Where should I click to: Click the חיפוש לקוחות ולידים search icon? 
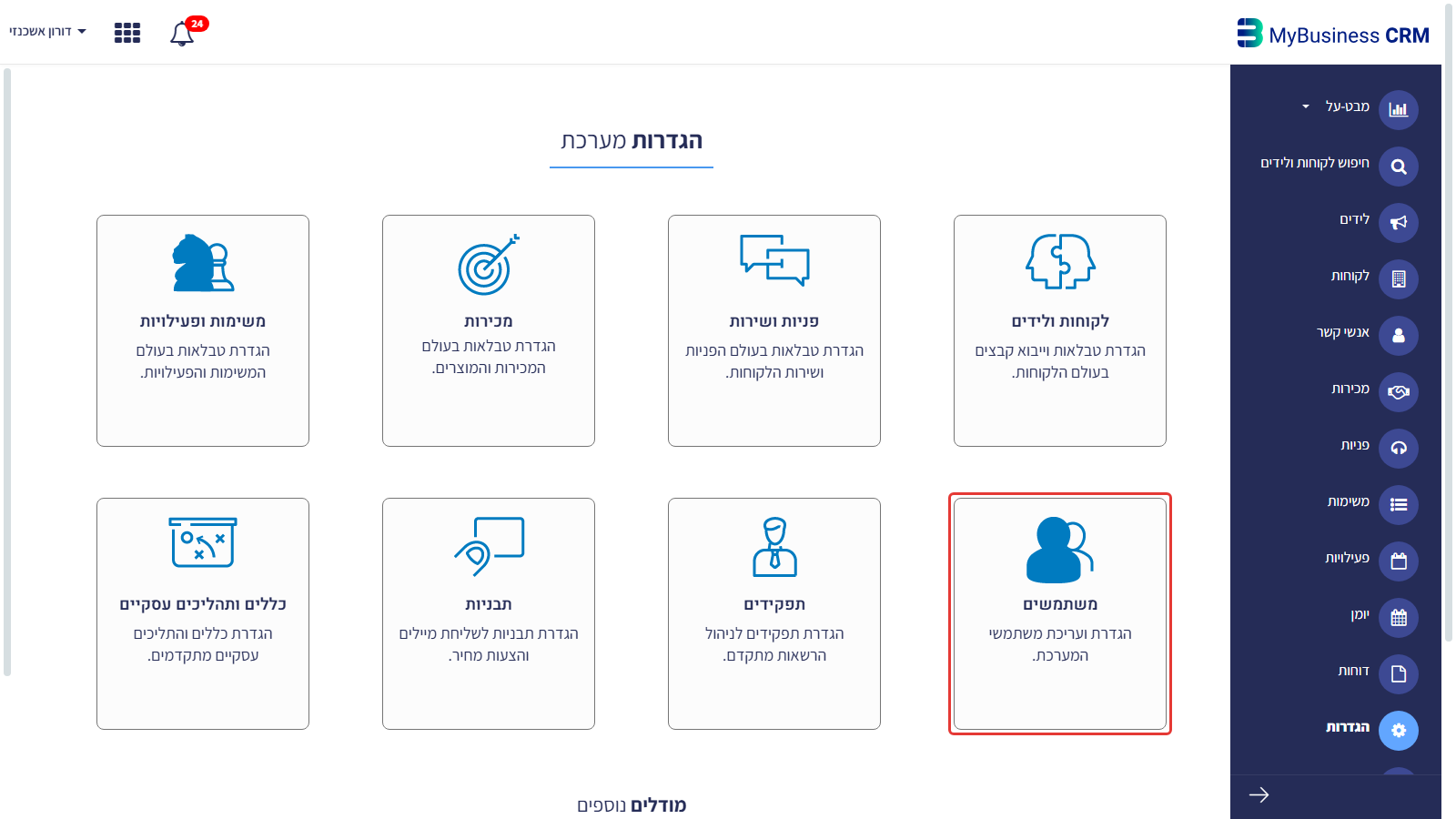[x=1399, y=167]
